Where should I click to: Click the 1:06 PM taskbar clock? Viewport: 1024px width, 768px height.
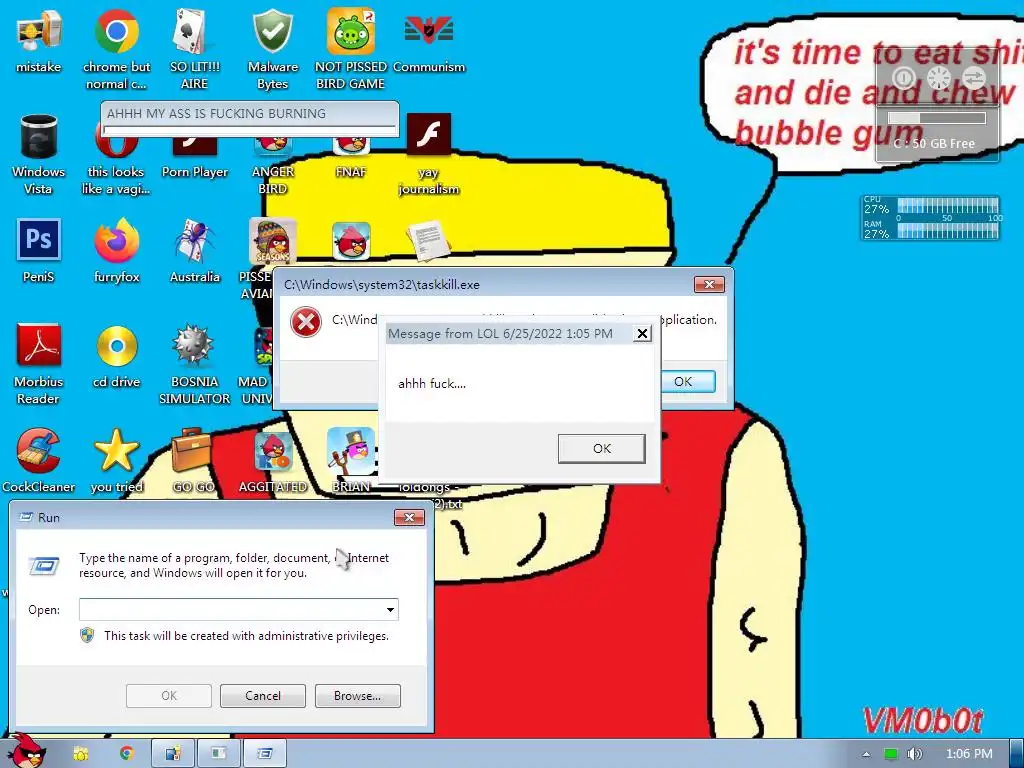click(x=969, y=754)
